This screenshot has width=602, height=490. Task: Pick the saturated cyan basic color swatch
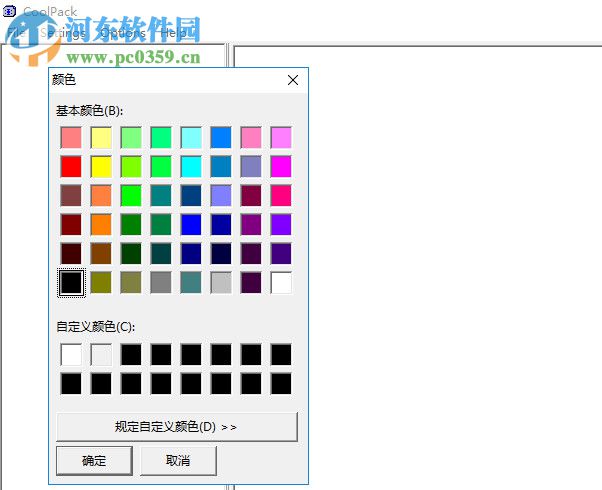tap(191, 166)
